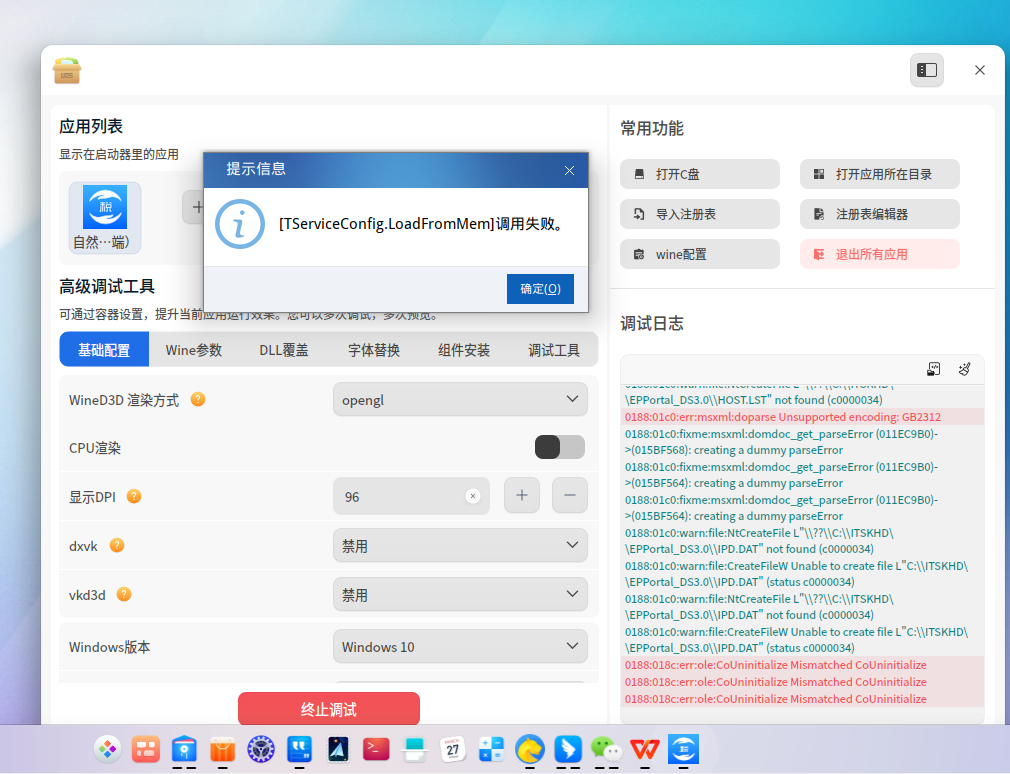Click the save log icon in debug log
The width and height of the screenshot is (1010, 774).
click(x=933, y=369)
